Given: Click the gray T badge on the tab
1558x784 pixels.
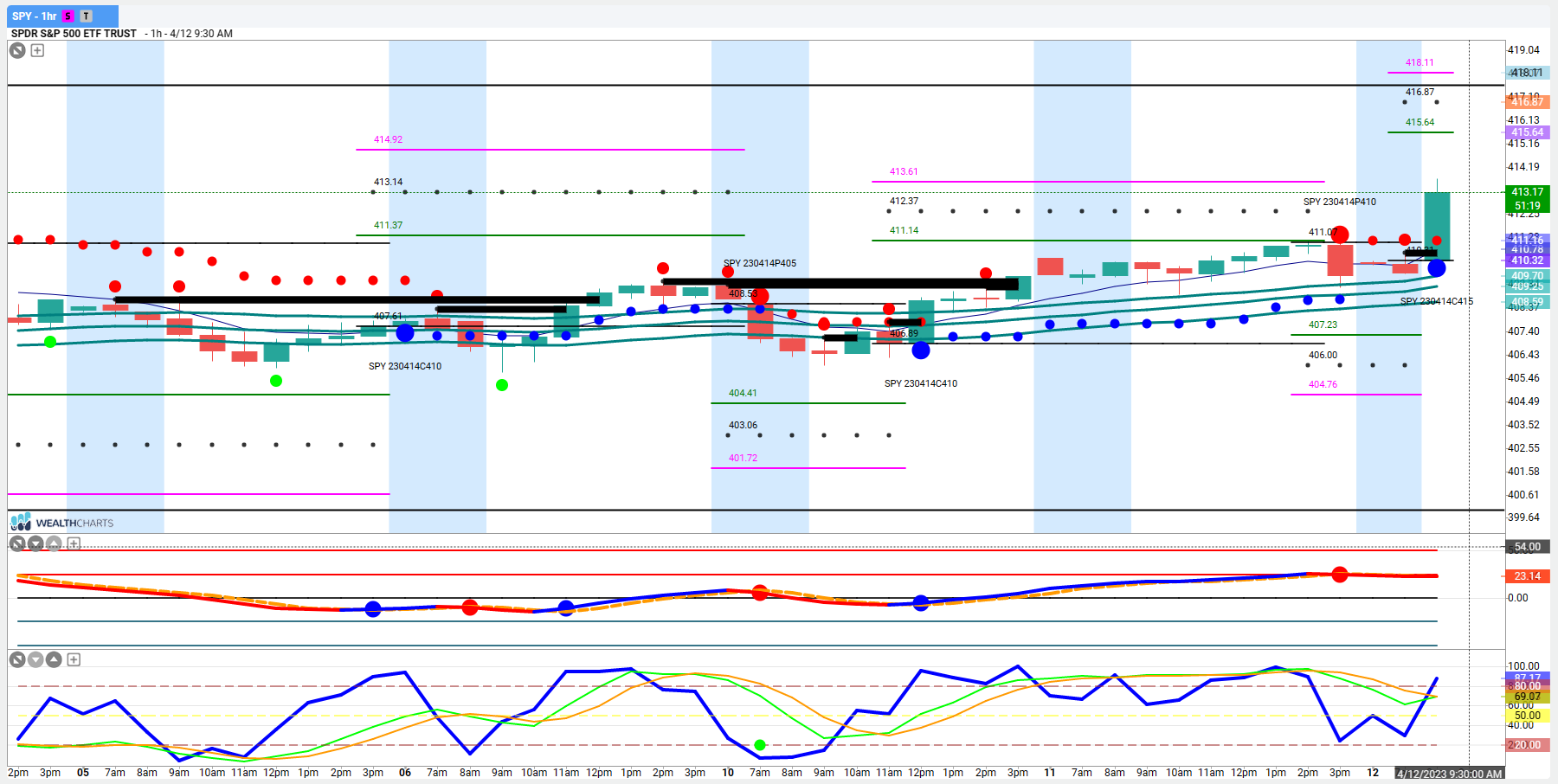Looking at the screenshot, I should coord(86,16).
